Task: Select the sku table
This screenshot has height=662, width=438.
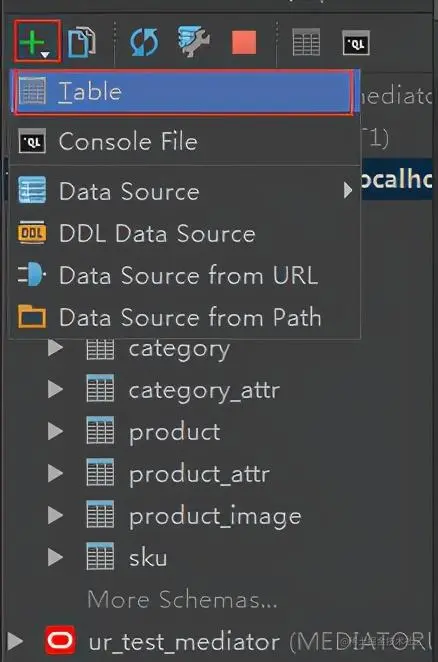Action: (x=148, y=558)
